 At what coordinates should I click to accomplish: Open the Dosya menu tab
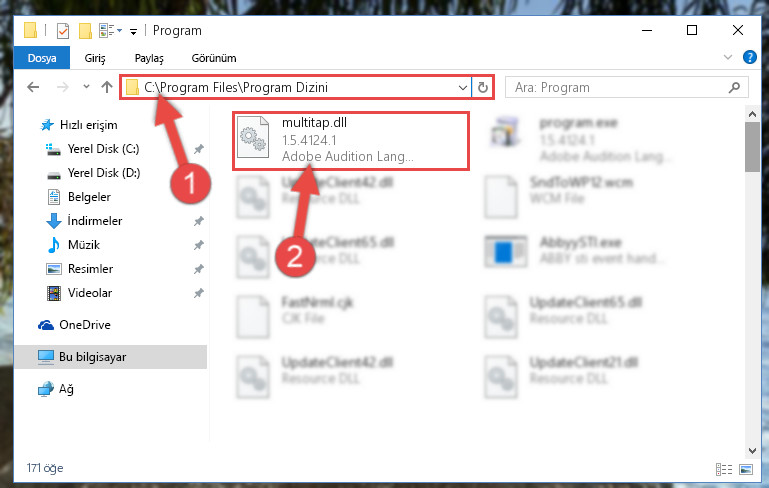(42, 58)
